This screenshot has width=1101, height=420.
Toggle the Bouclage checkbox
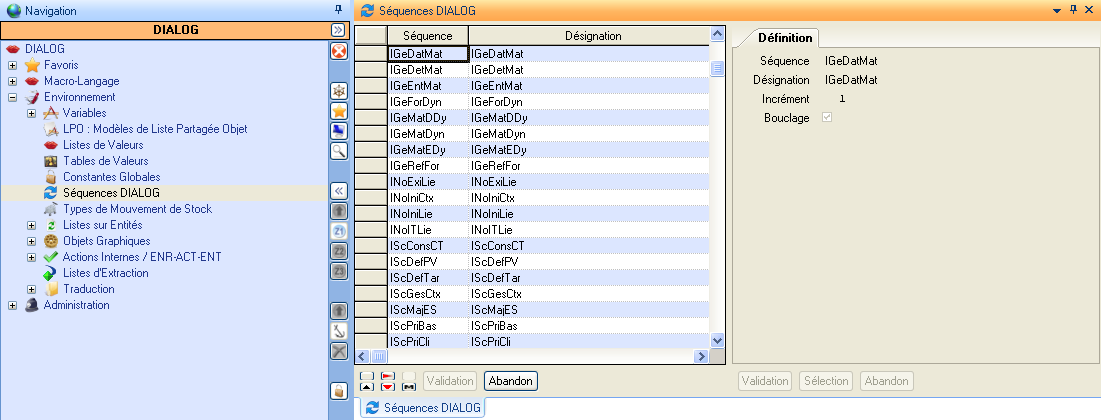[x=826, y=118]
